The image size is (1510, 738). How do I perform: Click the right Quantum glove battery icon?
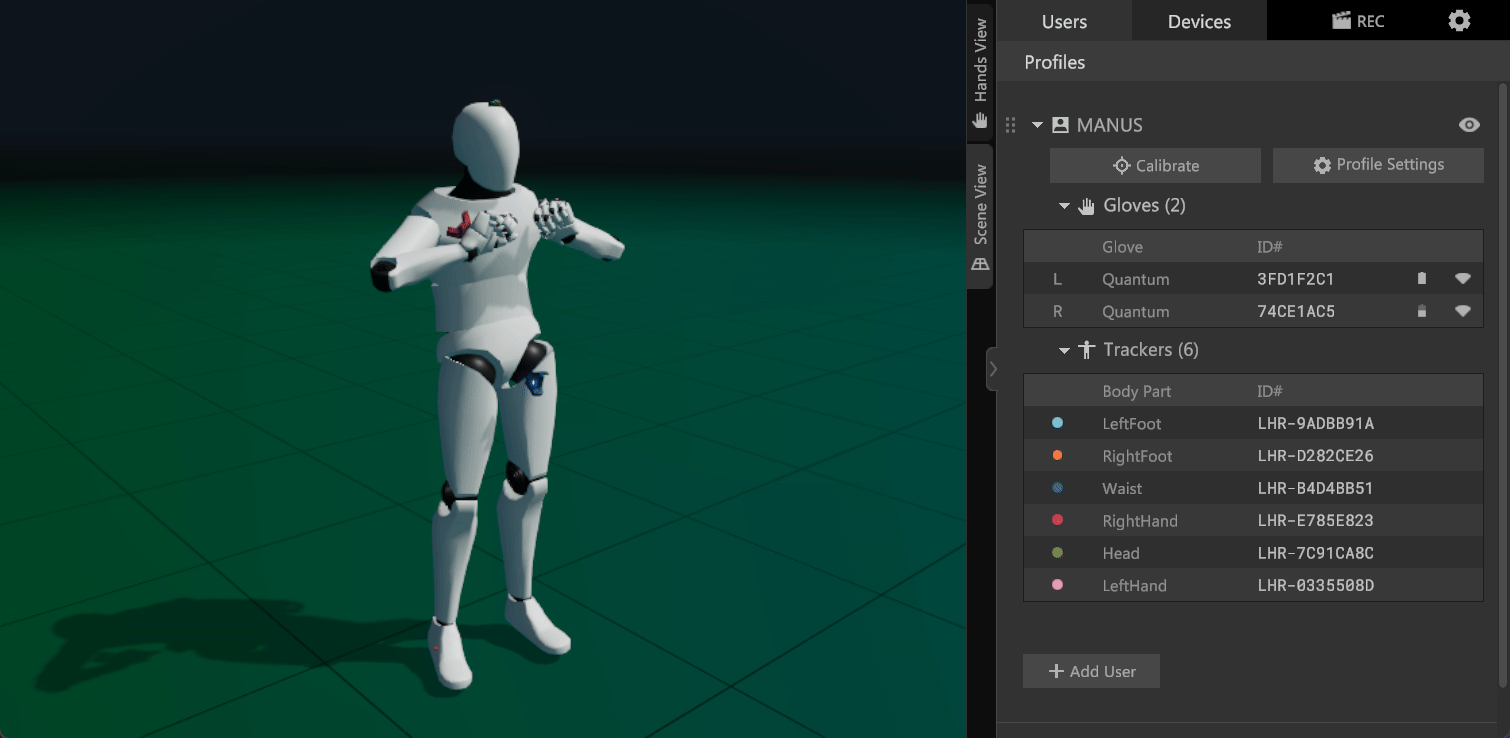coord(1422,311)
